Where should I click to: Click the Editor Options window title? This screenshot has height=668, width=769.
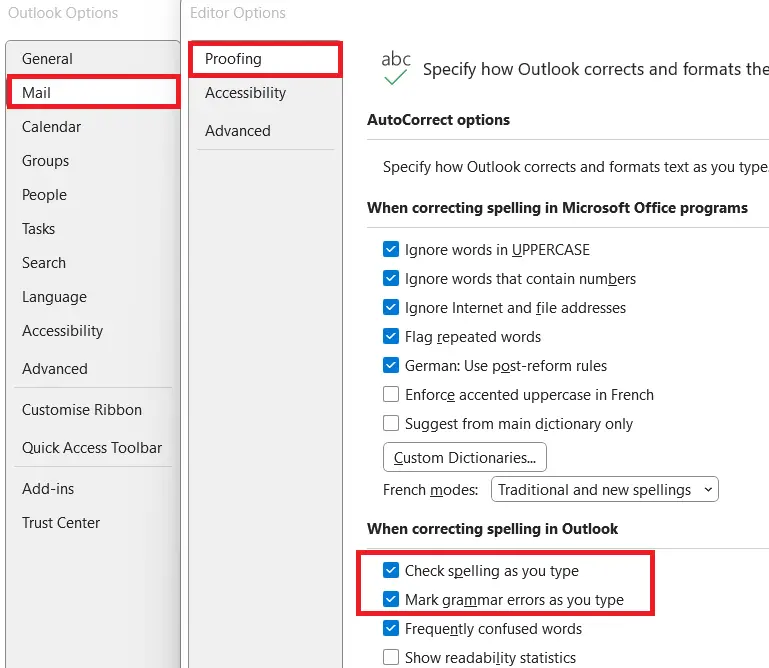[238, 13]
